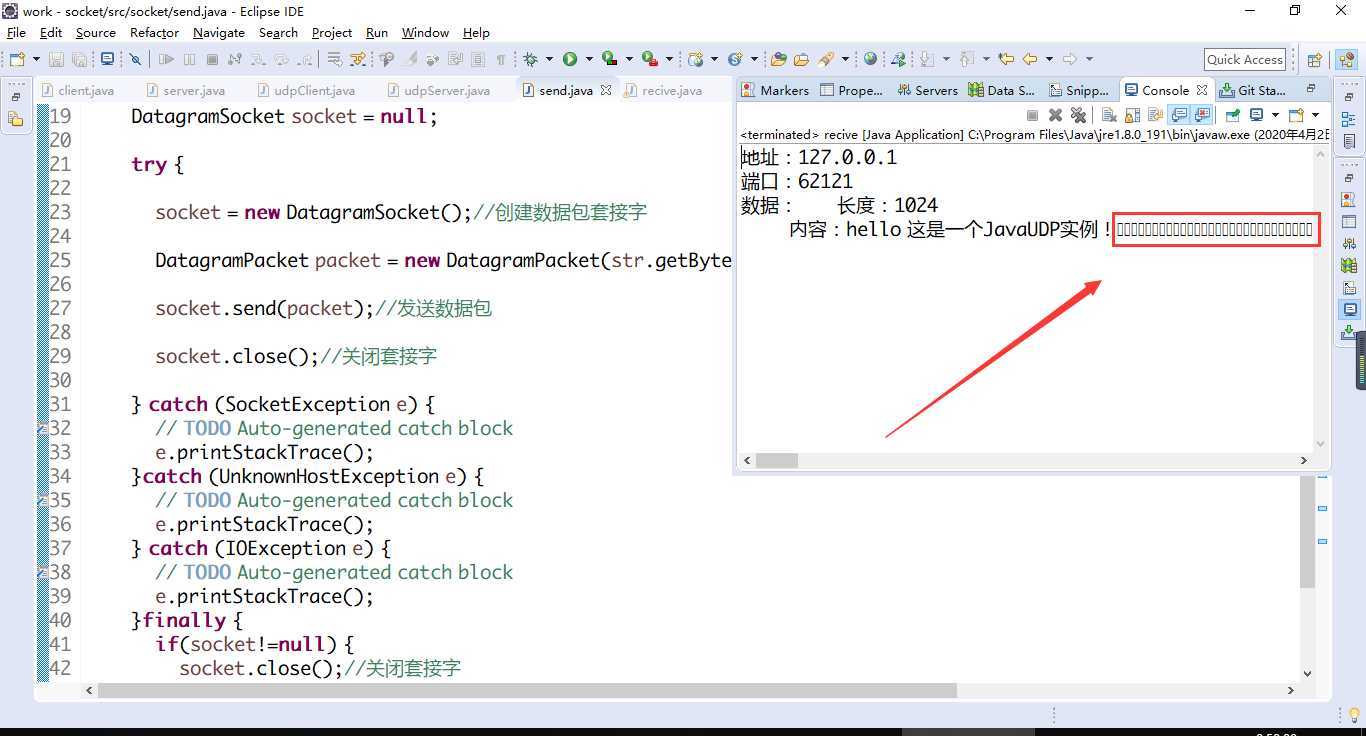1366x736 pixels.
Task: Open the Window menu
Action: pos(425,32)
